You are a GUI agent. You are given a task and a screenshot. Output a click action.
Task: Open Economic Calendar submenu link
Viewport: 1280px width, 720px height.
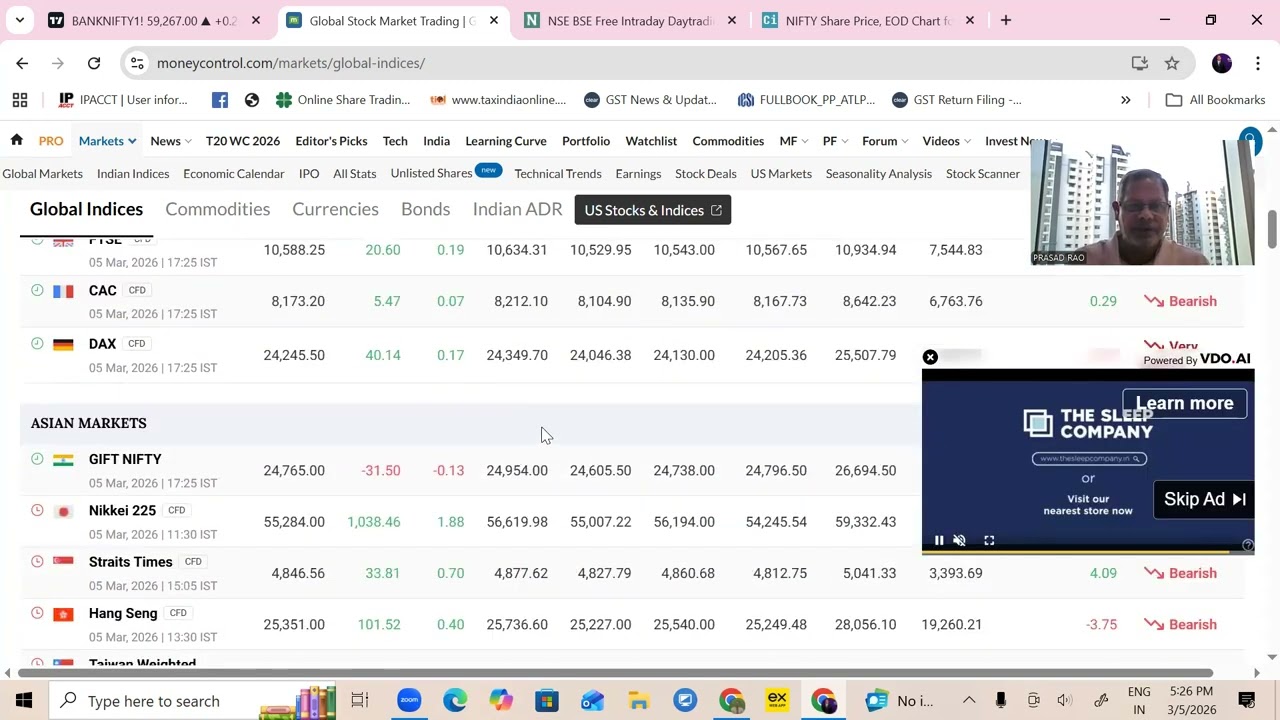click(x=234, y=174)
